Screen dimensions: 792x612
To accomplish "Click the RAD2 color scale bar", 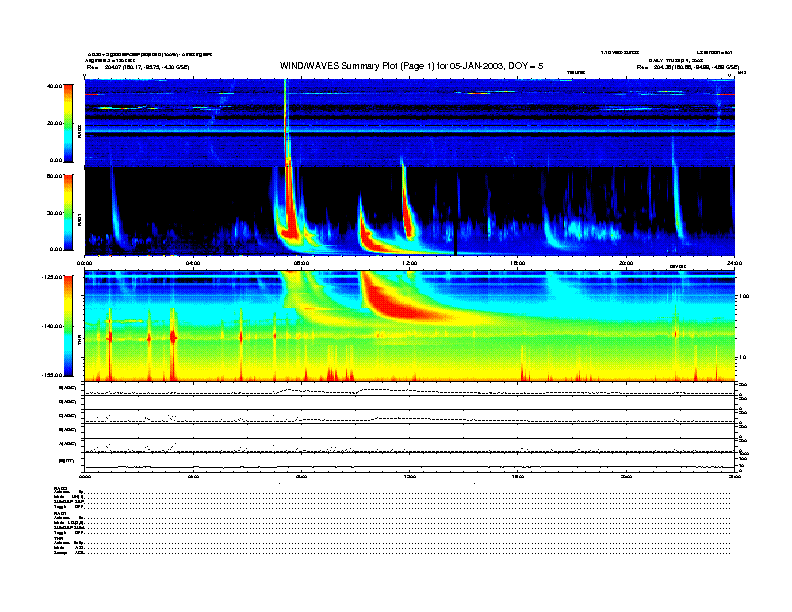I will [68, 122].
